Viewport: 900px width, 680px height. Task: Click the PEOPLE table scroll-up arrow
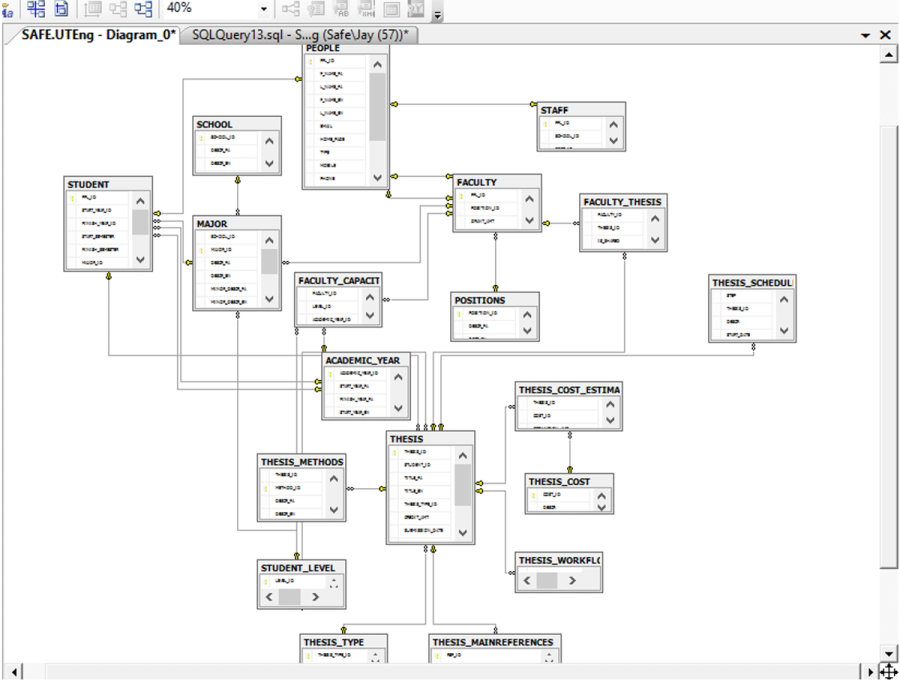(377, 65)
